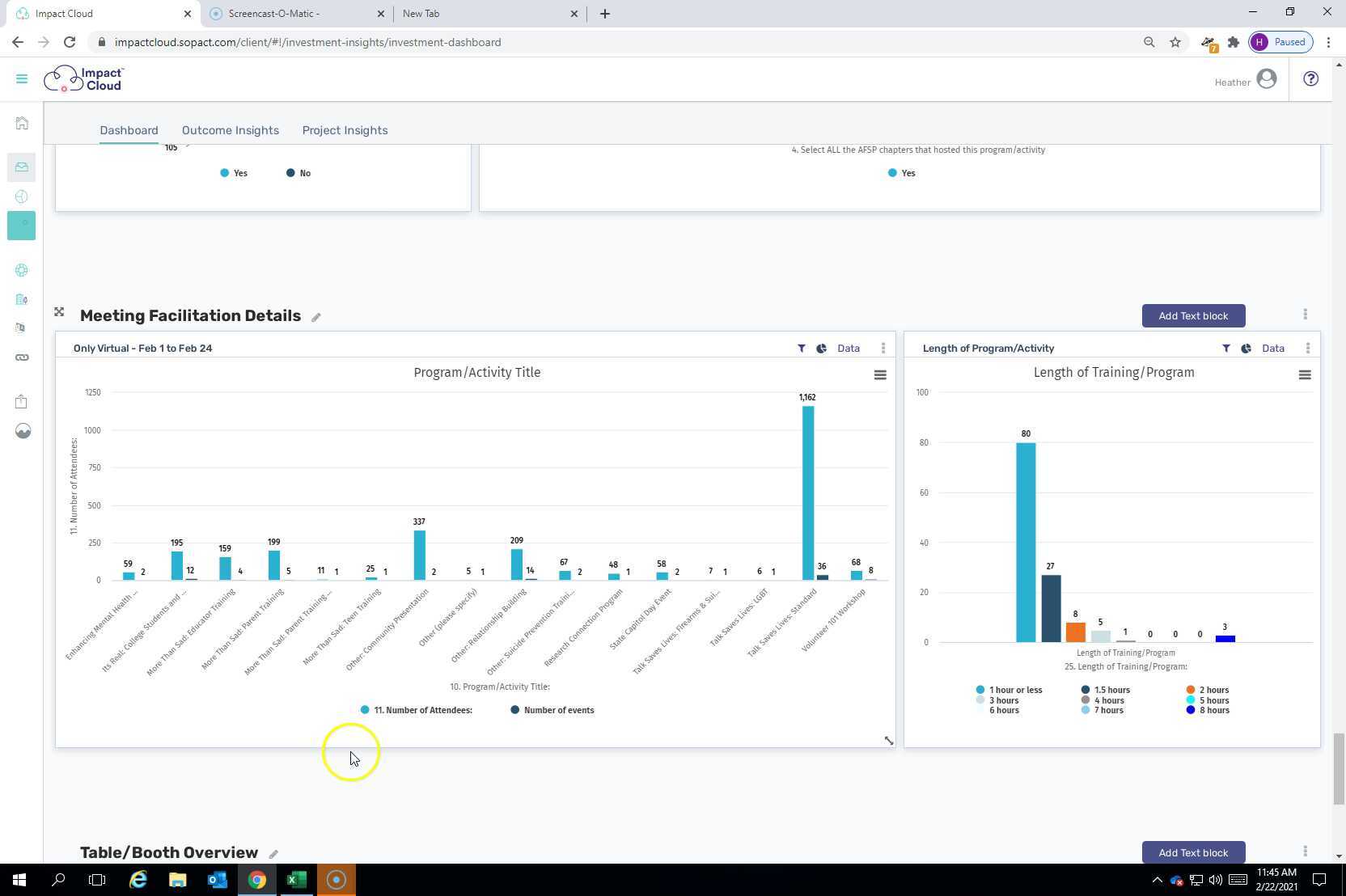The height and width of the screenshot is (896, 1346).
Task: Click the 1,162 attendees Talk Saves Lives bar
Action: (808, 493)
